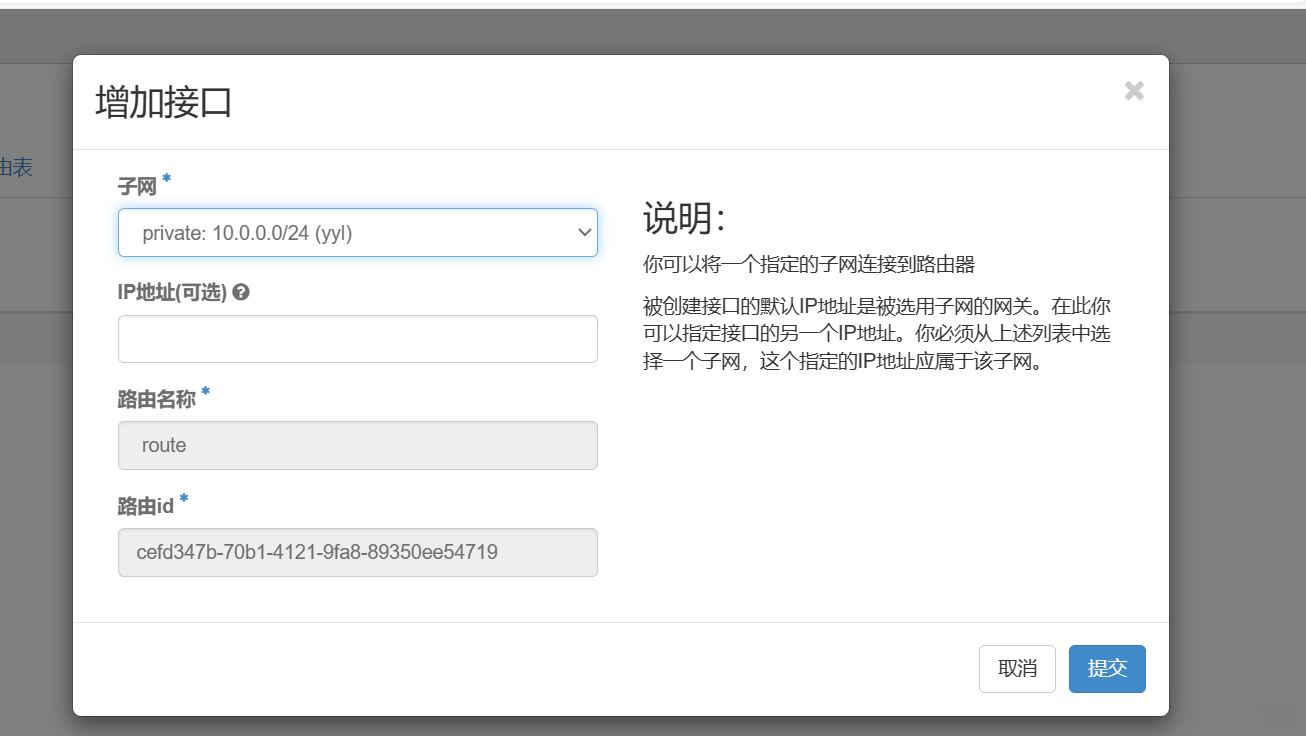This screenshot has height=736, width=1306.
Task: Click the partially visible 由表 link behind the dialog
Action: (x=16, y=167)
